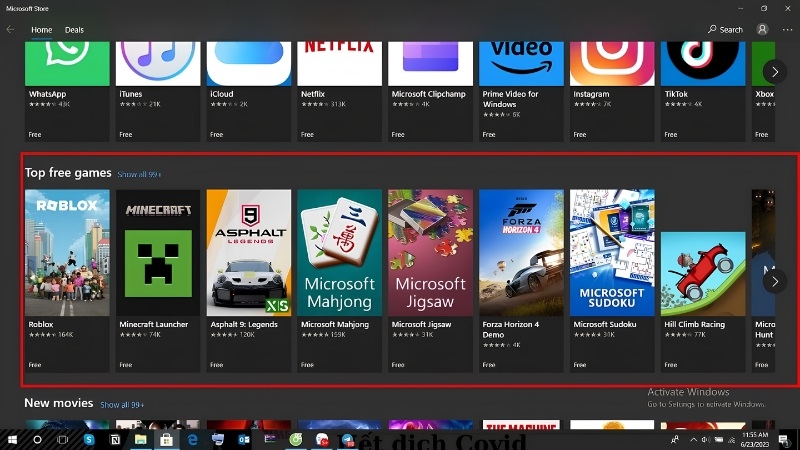Viewport: 800px width, 450px height.
Task: Open Outlook from the taskbar
Action: click(244, 439)
